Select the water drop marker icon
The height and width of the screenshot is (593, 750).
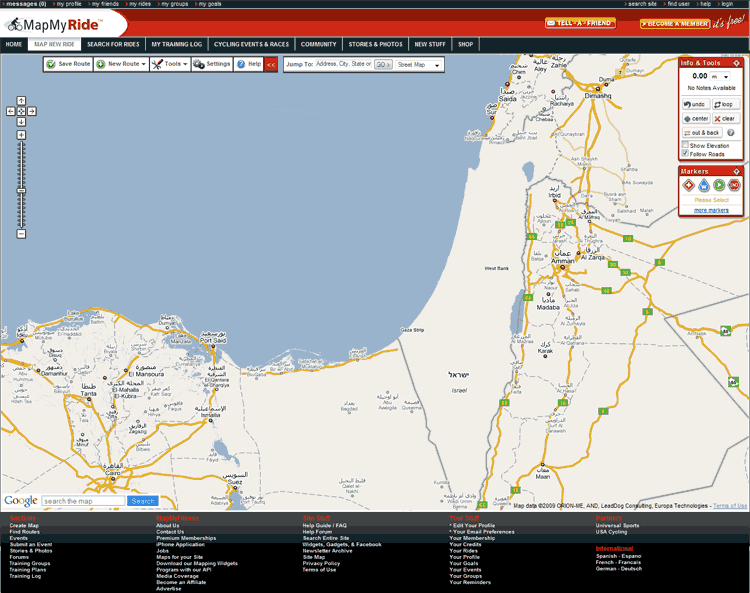(704, 185)
